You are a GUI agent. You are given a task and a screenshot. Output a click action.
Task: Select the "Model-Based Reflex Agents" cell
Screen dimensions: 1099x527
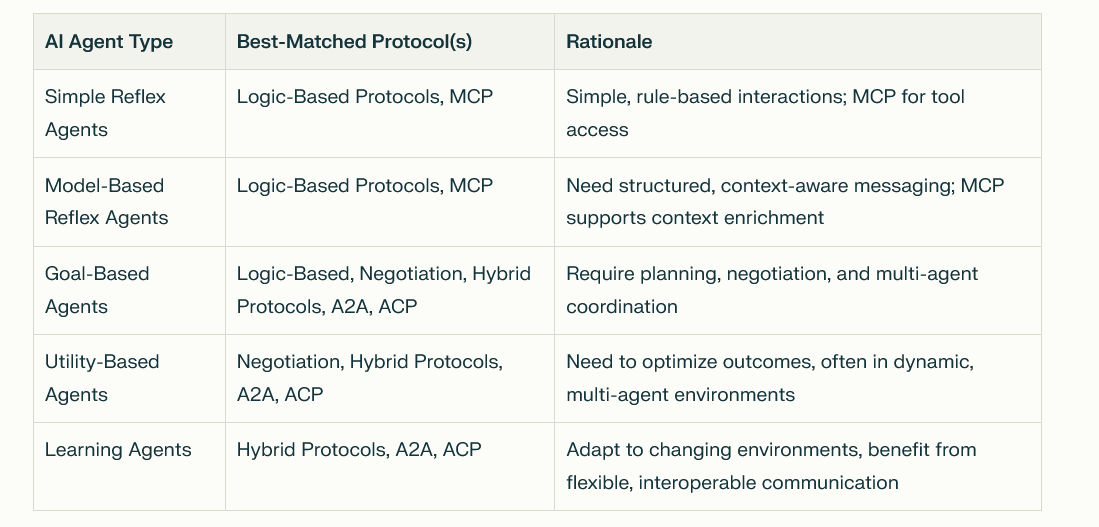(106, 201)
